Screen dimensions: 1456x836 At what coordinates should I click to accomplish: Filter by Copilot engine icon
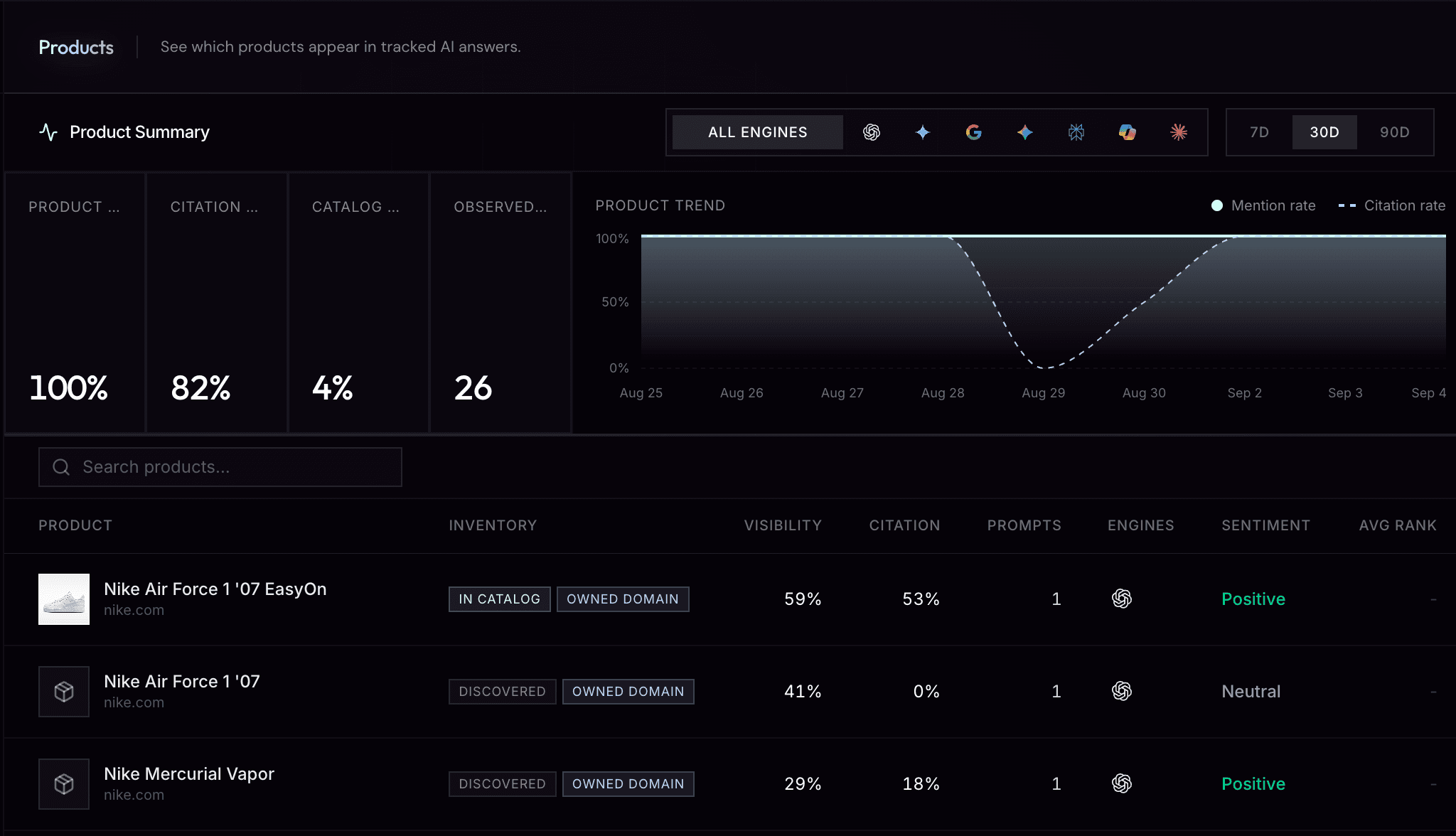coord(1128,132)
